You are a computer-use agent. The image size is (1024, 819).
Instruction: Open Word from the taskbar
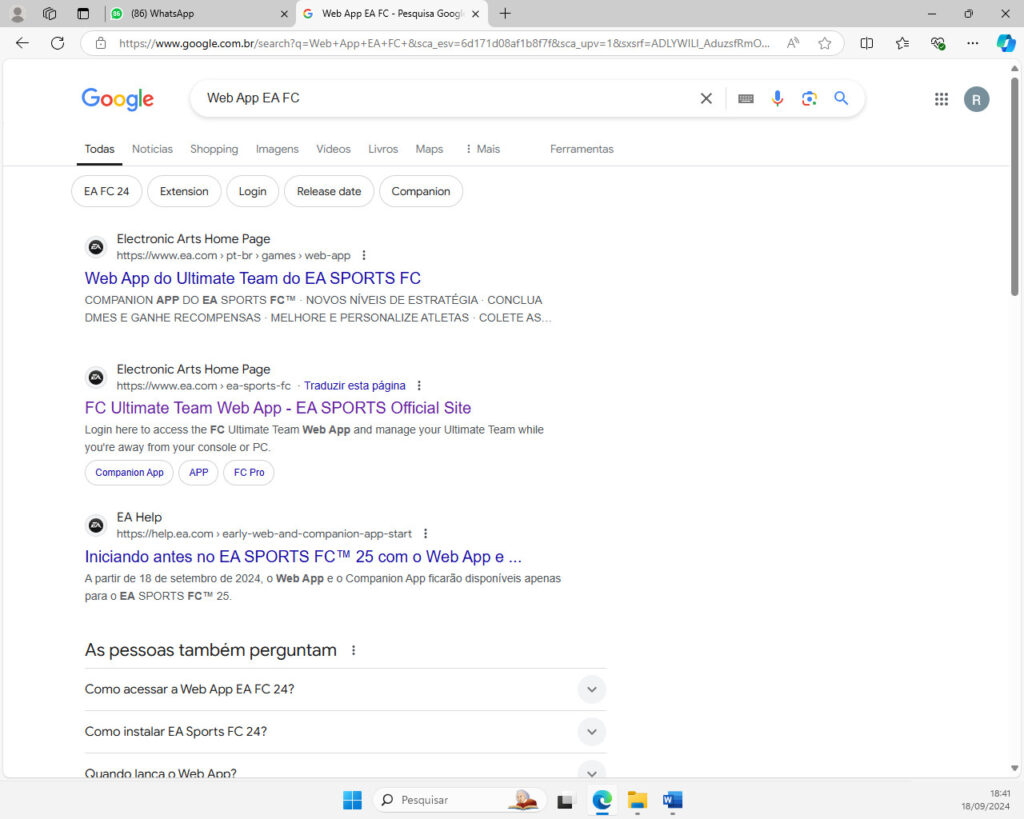[x=672, y=800]
